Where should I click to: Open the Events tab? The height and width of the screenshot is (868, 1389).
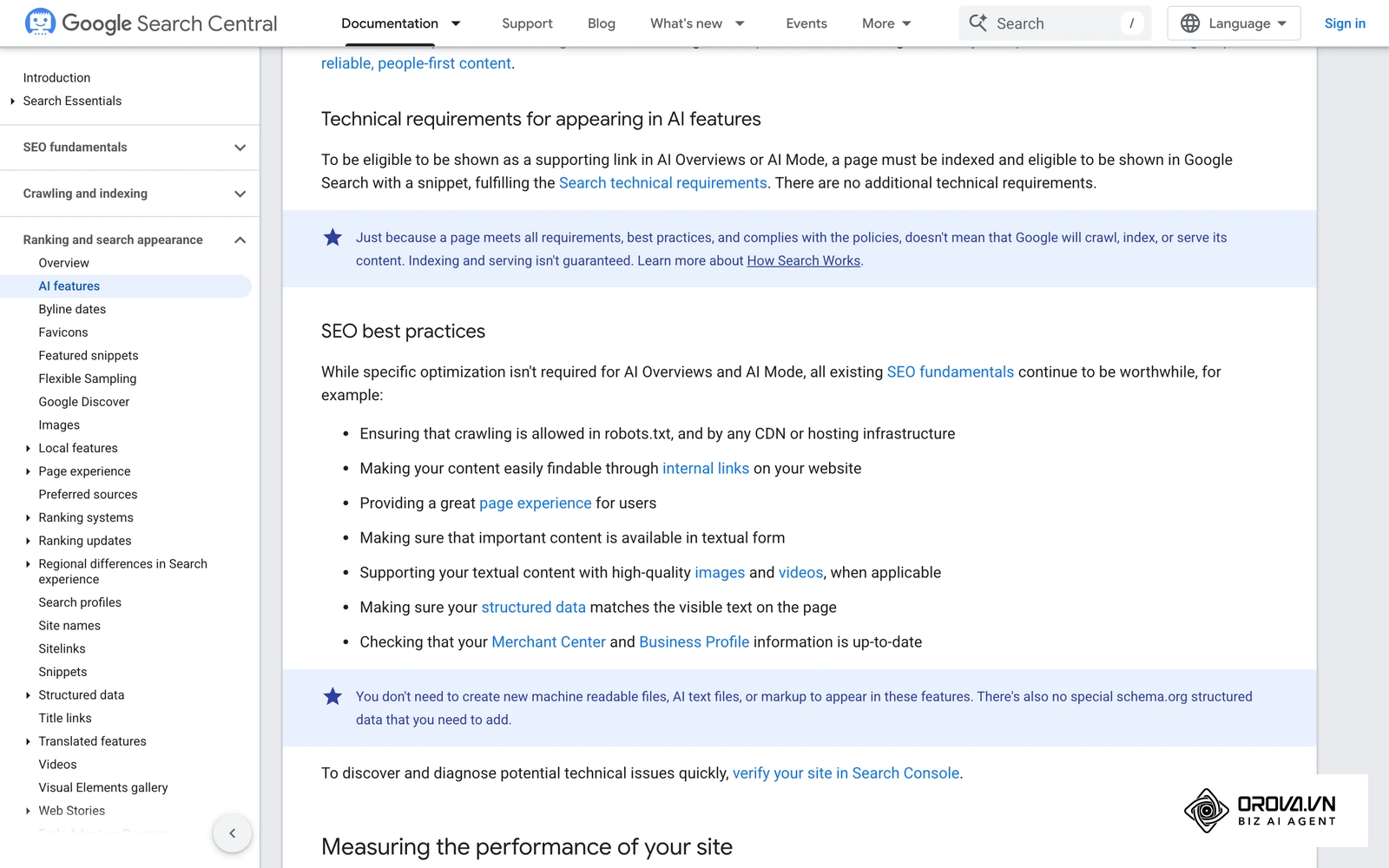[x=806, y=23]
